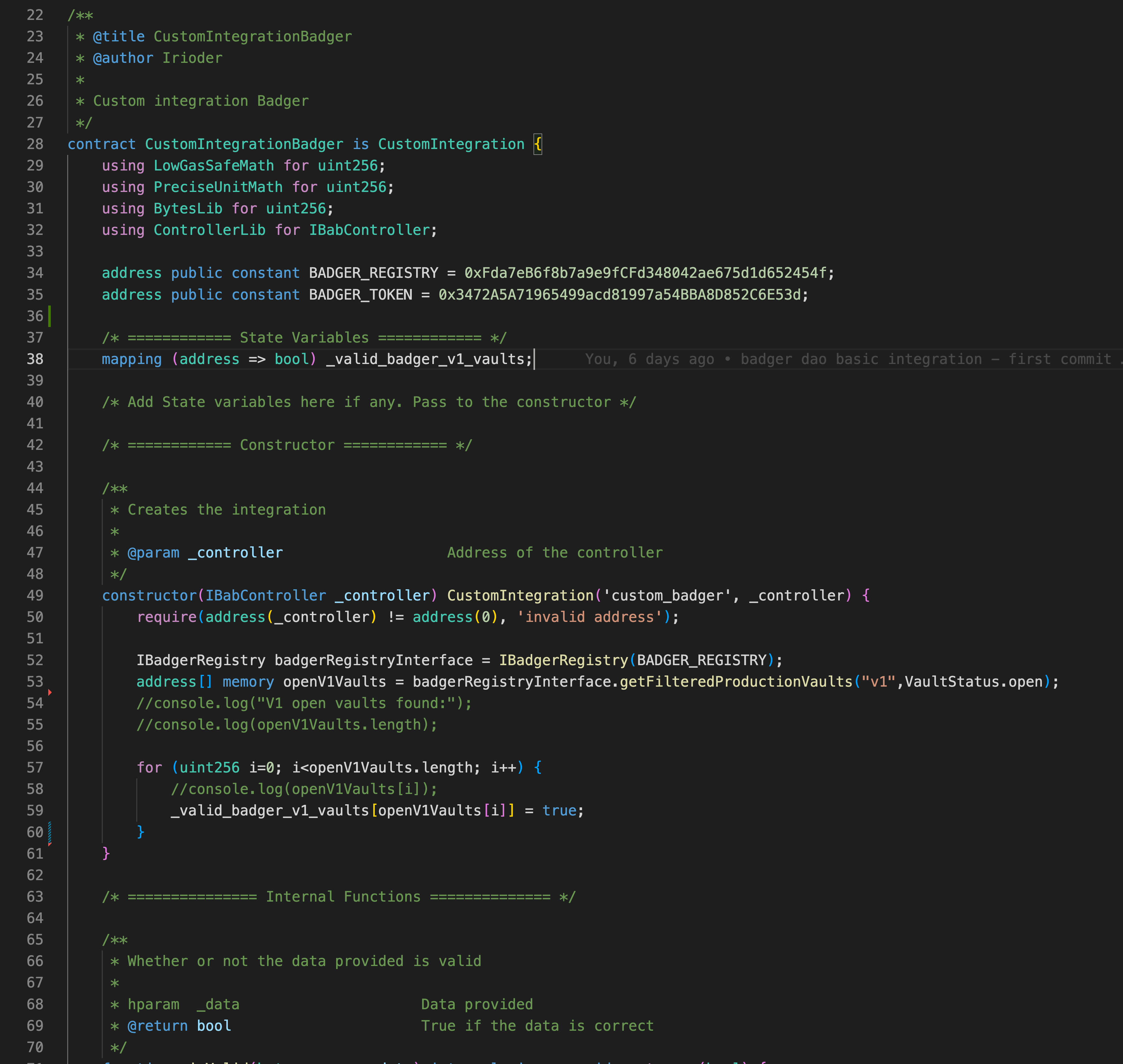Click PreciseUnitMath on line 30
The height and width of the screenshot is (1064, 1123).
tap(218, 187)
